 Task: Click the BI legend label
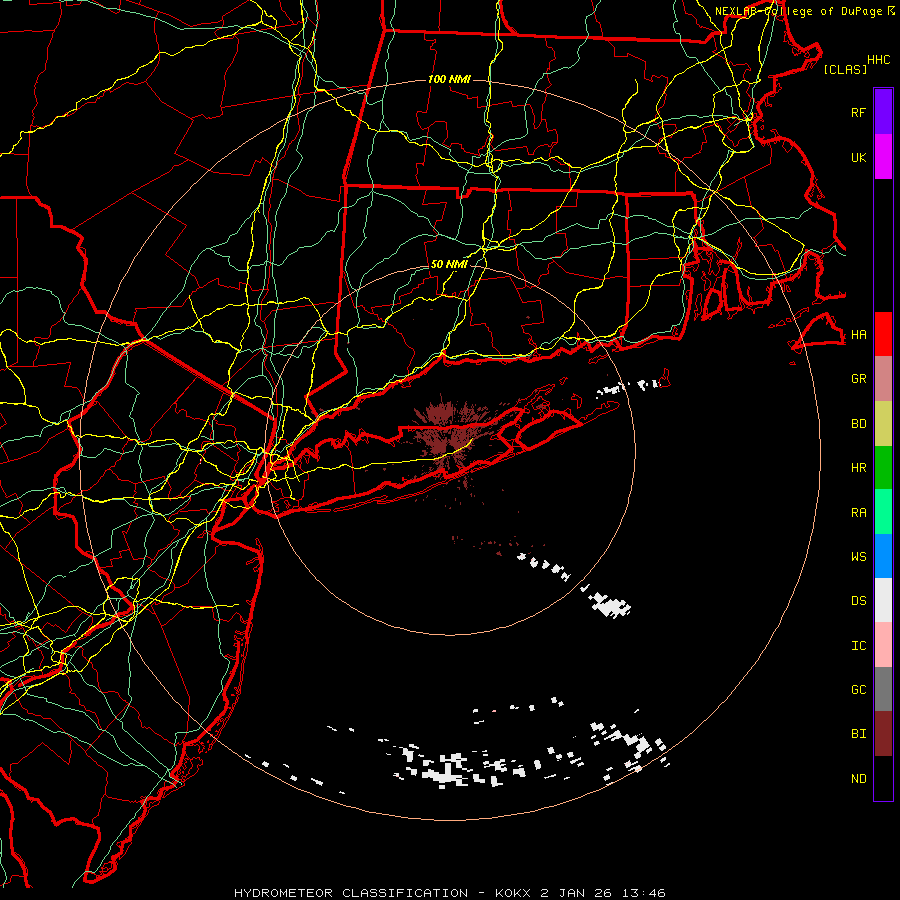click(x=858, y=734)
